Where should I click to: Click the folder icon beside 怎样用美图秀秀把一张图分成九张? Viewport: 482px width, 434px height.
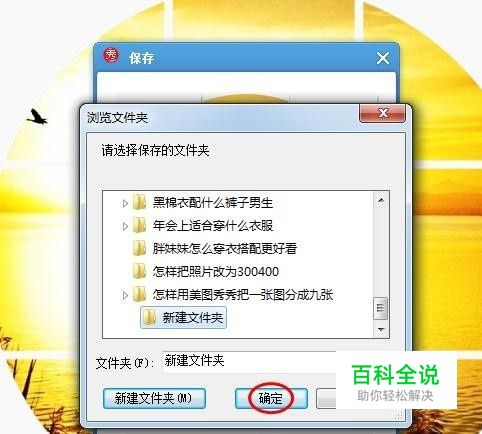(x=139, y=294)
